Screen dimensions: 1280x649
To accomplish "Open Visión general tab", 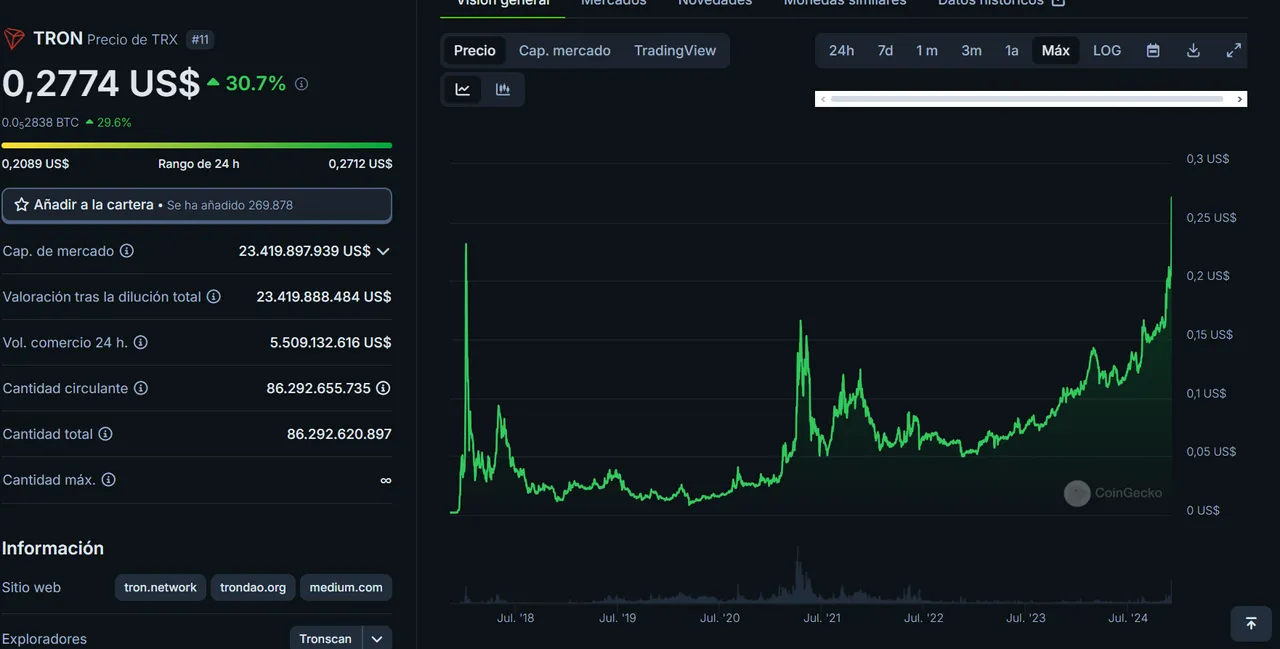I will 503,3.
